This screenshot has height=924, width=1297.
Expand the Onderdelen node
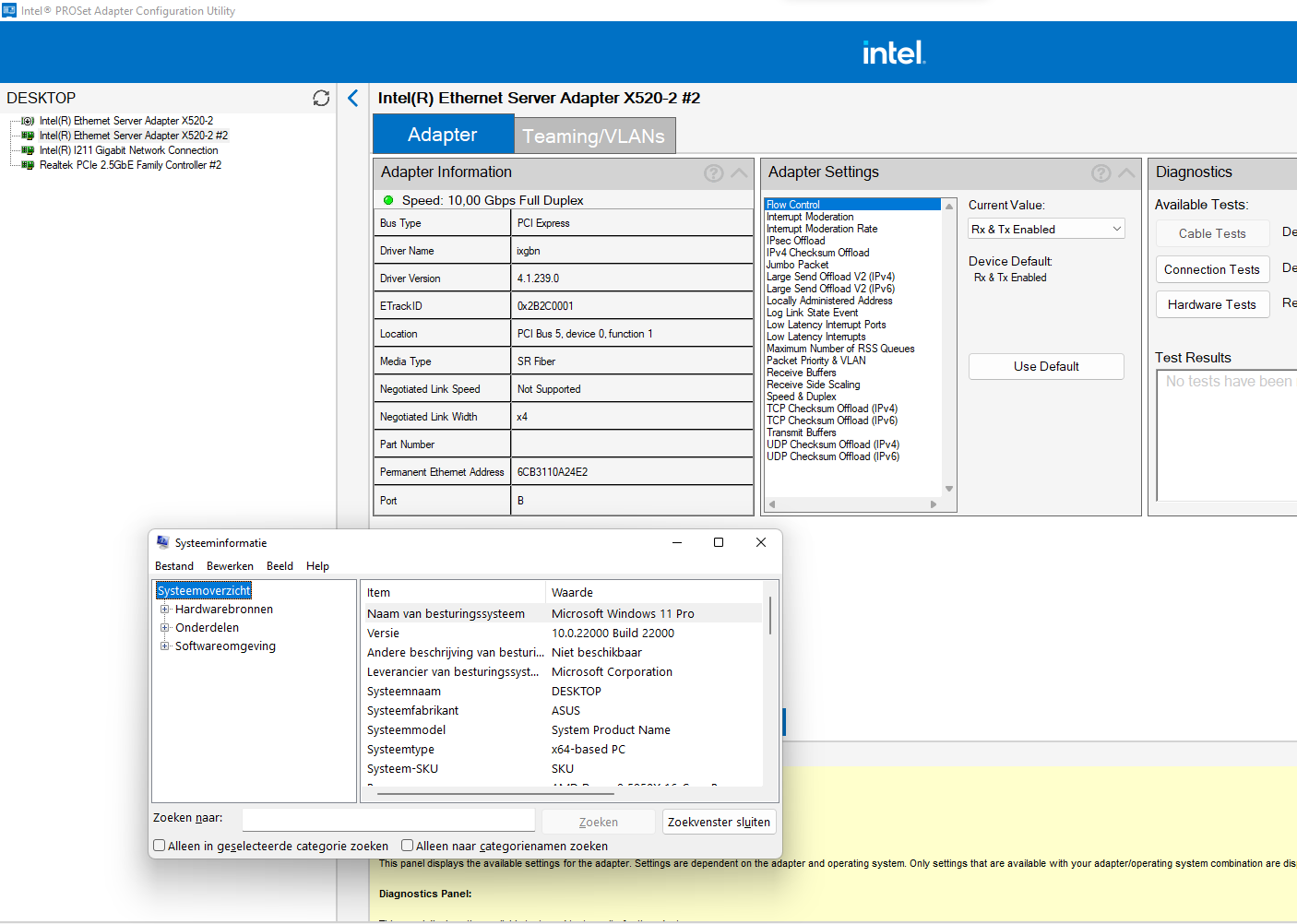pos(165,628)
